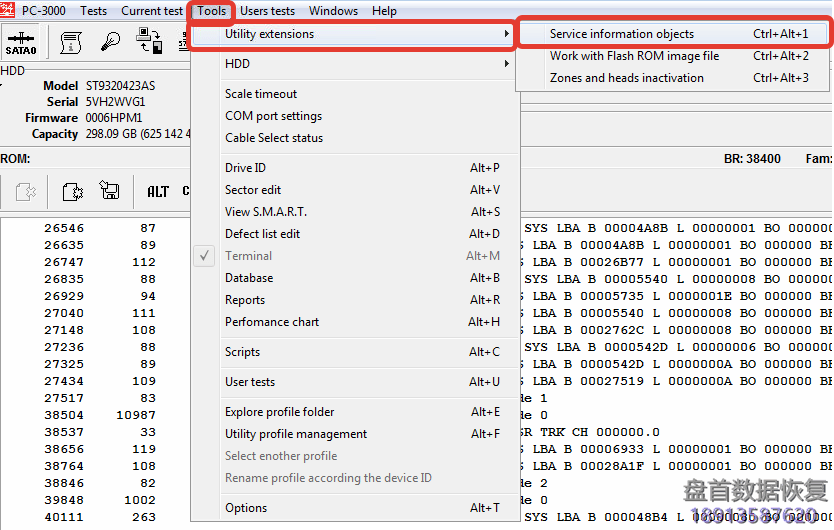Choose Work with Flash ROM image file
Image resolution: width=834 pixels, height=530 pixels.
tap(634, 56)
